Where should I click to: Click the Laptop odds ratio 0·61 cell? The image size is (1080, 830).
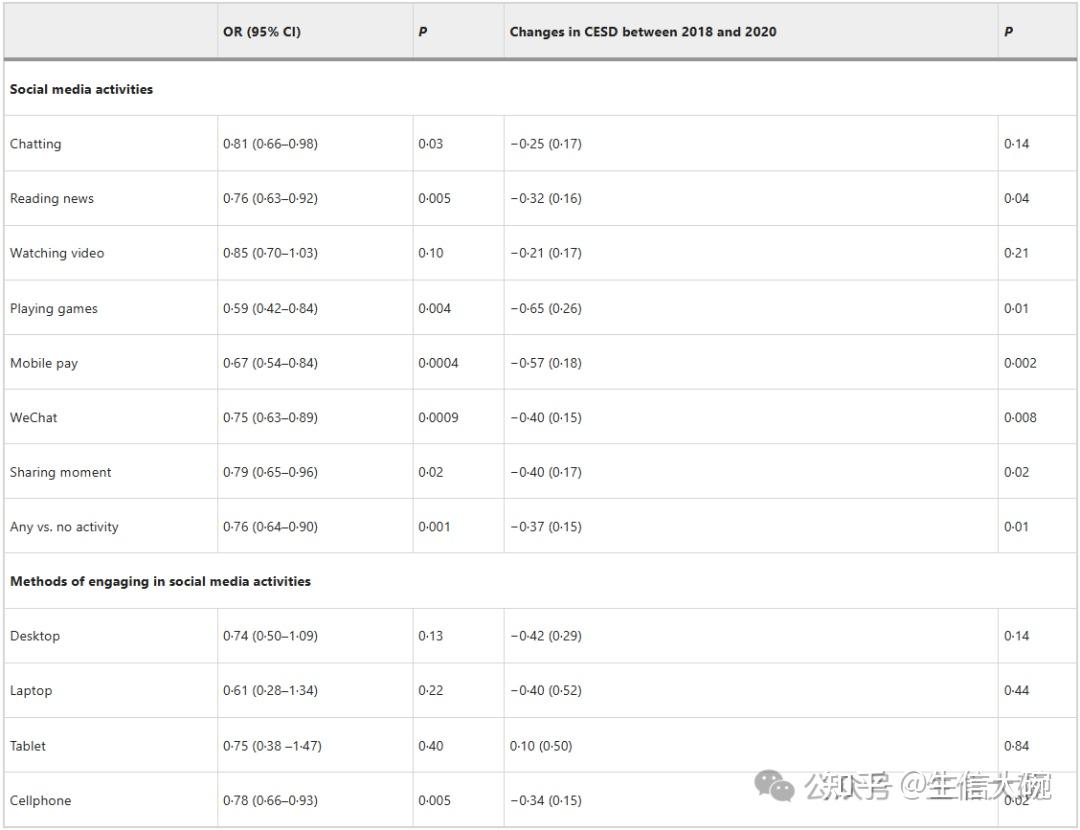point(270,690)
